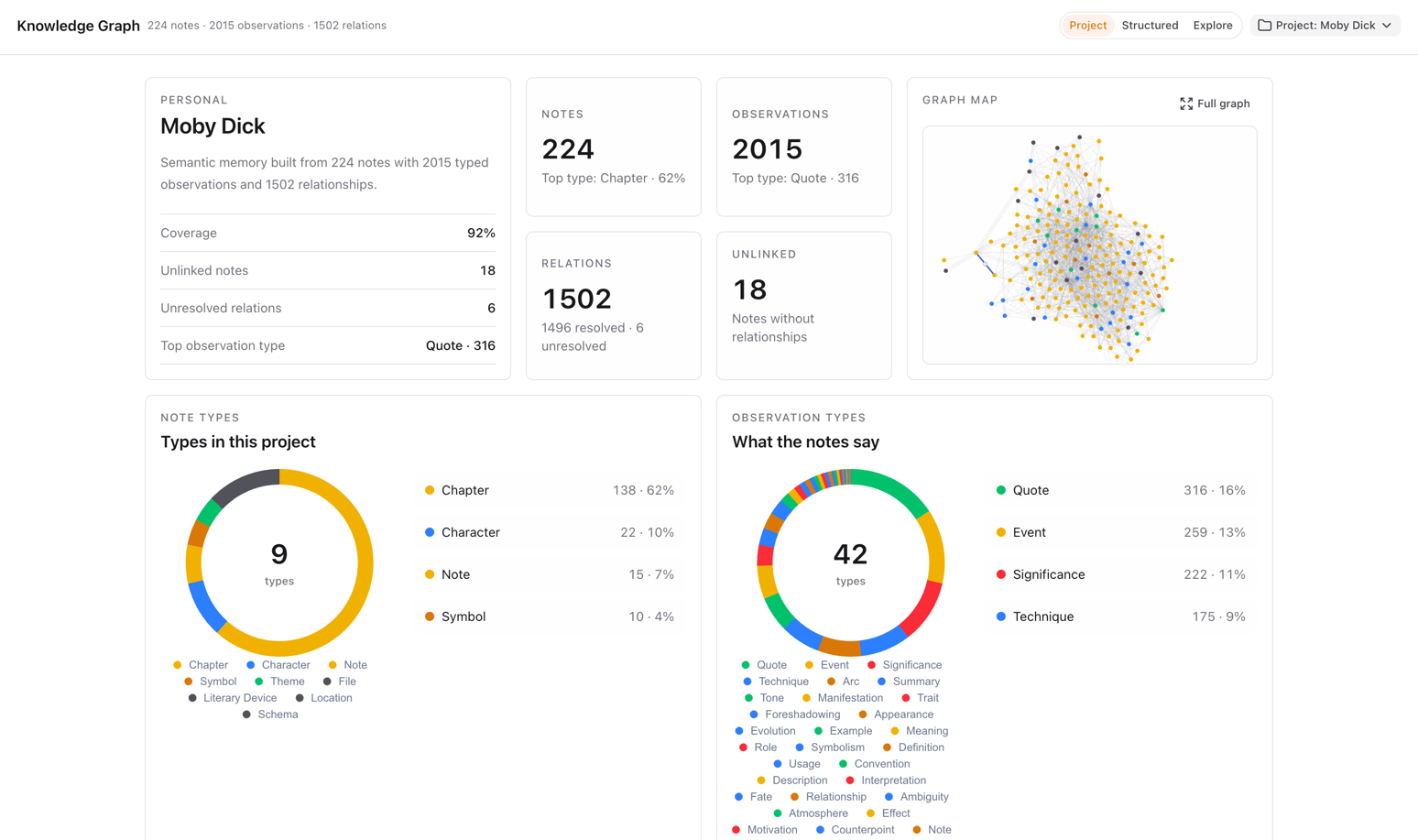Click the Evolution legend entry
Screen dimensions: 1418x840
coord(765,731)
